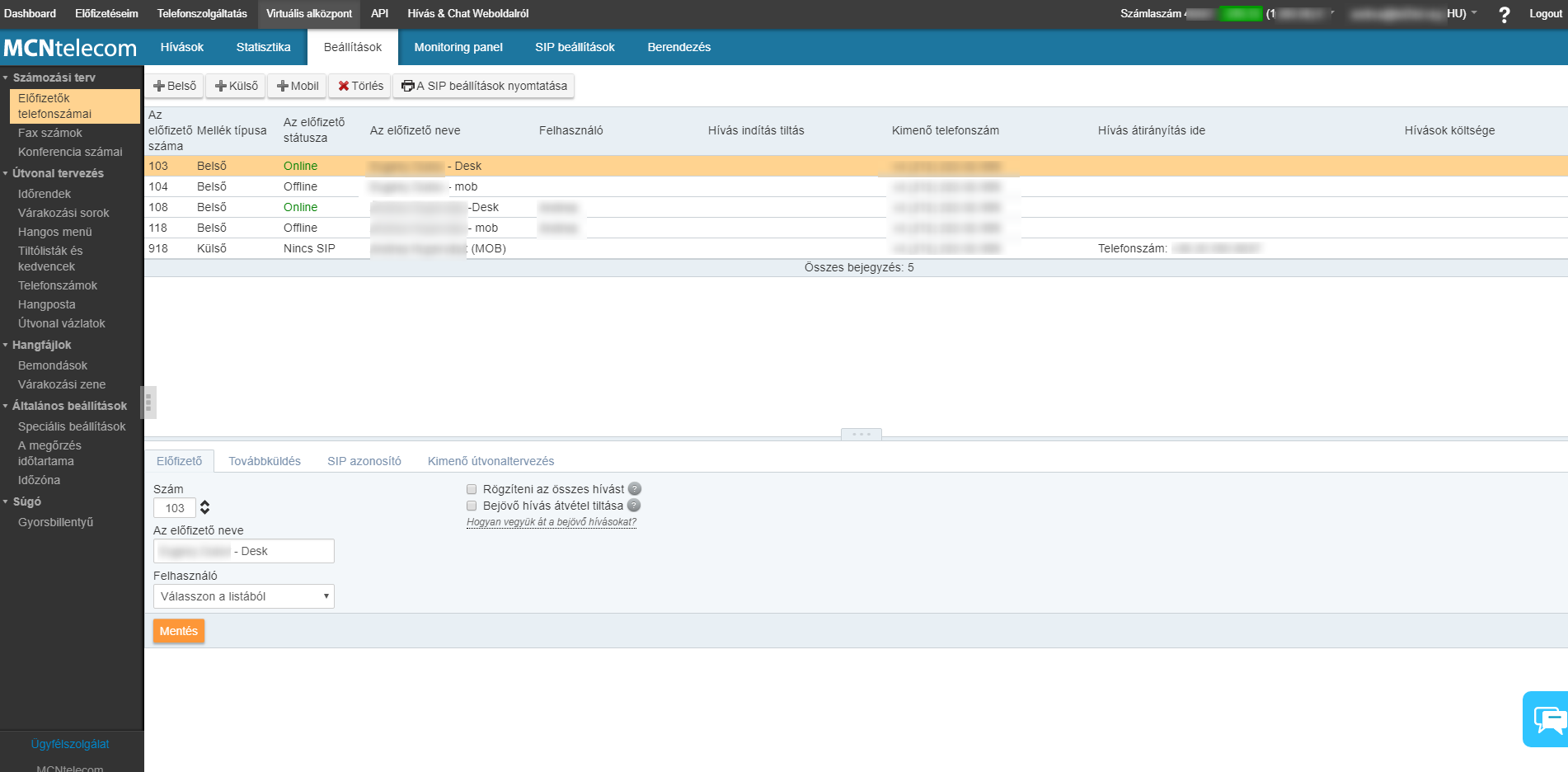Click help icon next to Bejövő hívás átvétel tiltása
The height and width of the screenshot is (772, 1568).
634,506
